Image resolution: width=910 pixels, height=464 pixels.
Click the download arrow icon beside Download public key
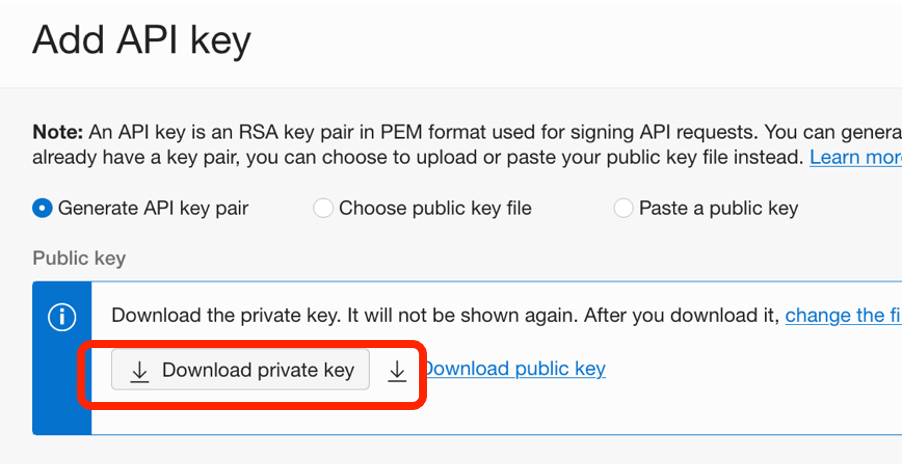pos(397,371)
